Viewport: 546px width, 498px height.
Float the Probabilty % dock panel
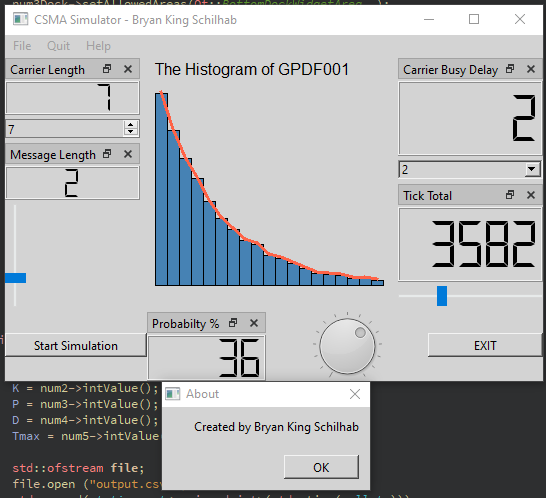(233, 323)
